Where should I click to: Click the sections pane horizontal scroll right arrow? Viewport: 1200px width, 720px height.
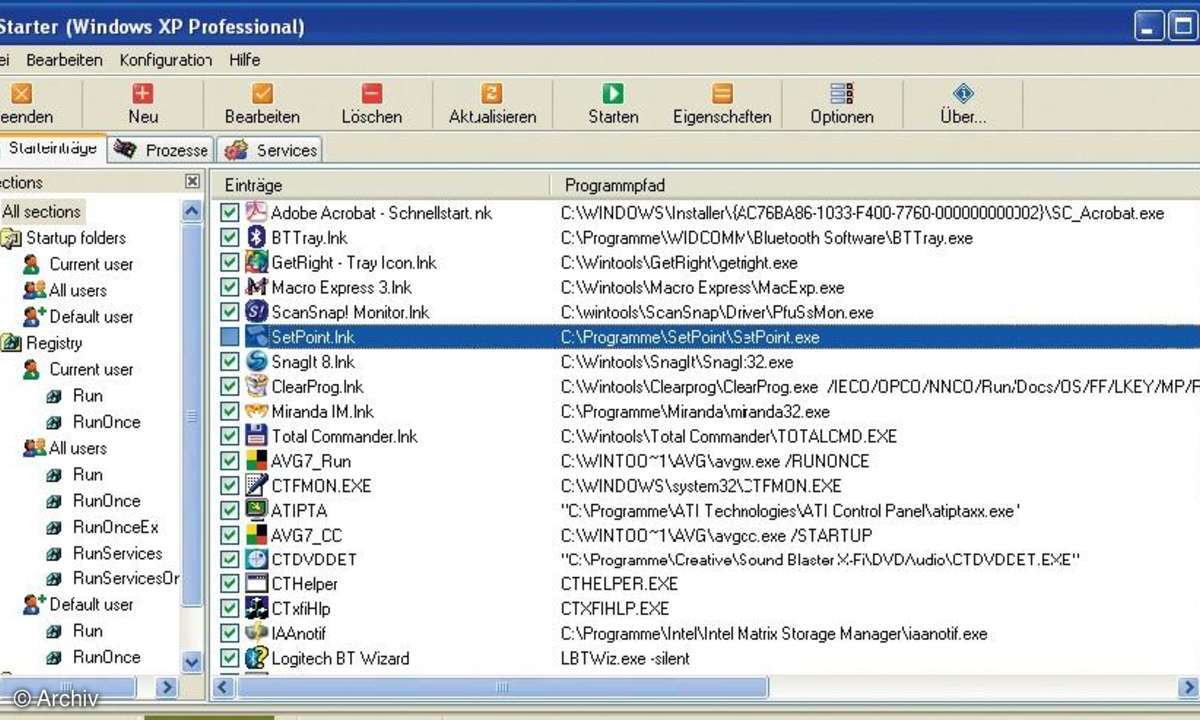(167, 688)
